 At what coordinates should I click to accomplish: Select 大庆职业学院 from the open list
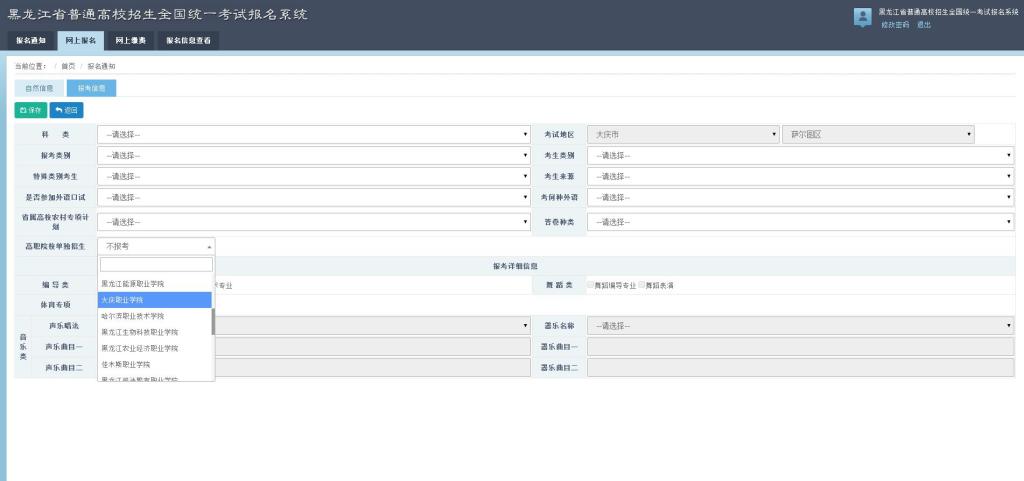[x=155, y=300]
